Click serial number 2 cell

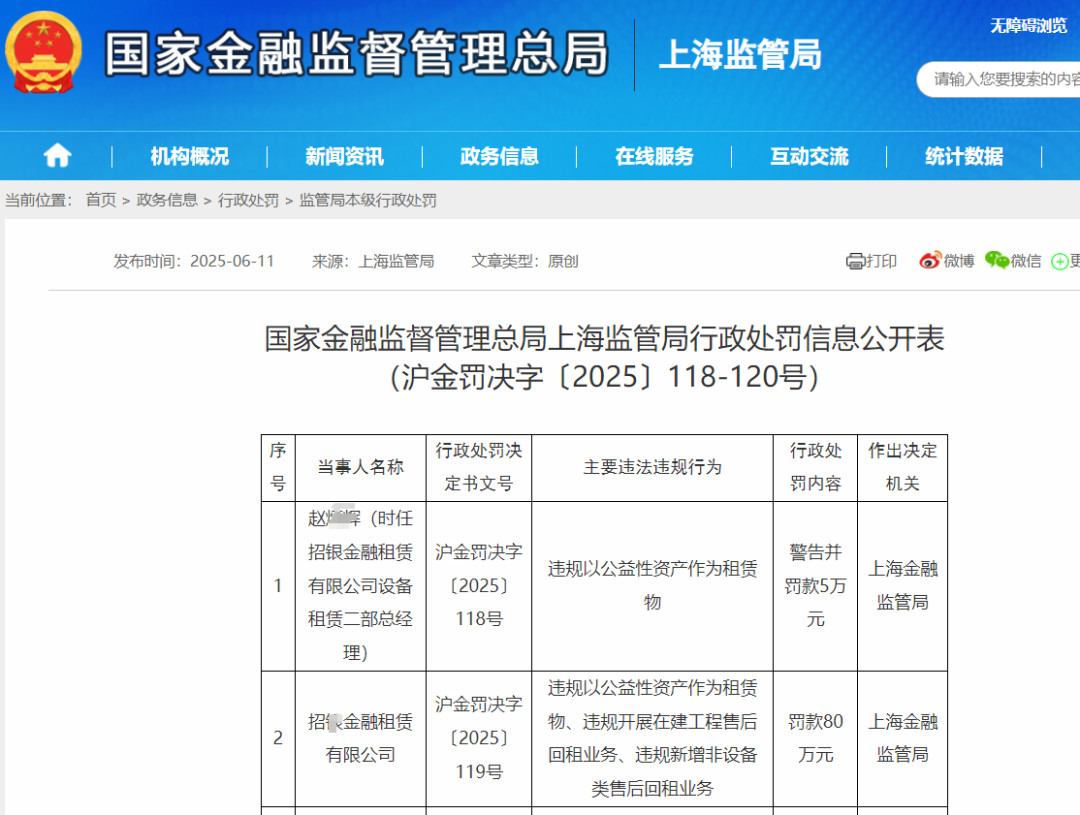click(278, 738)
